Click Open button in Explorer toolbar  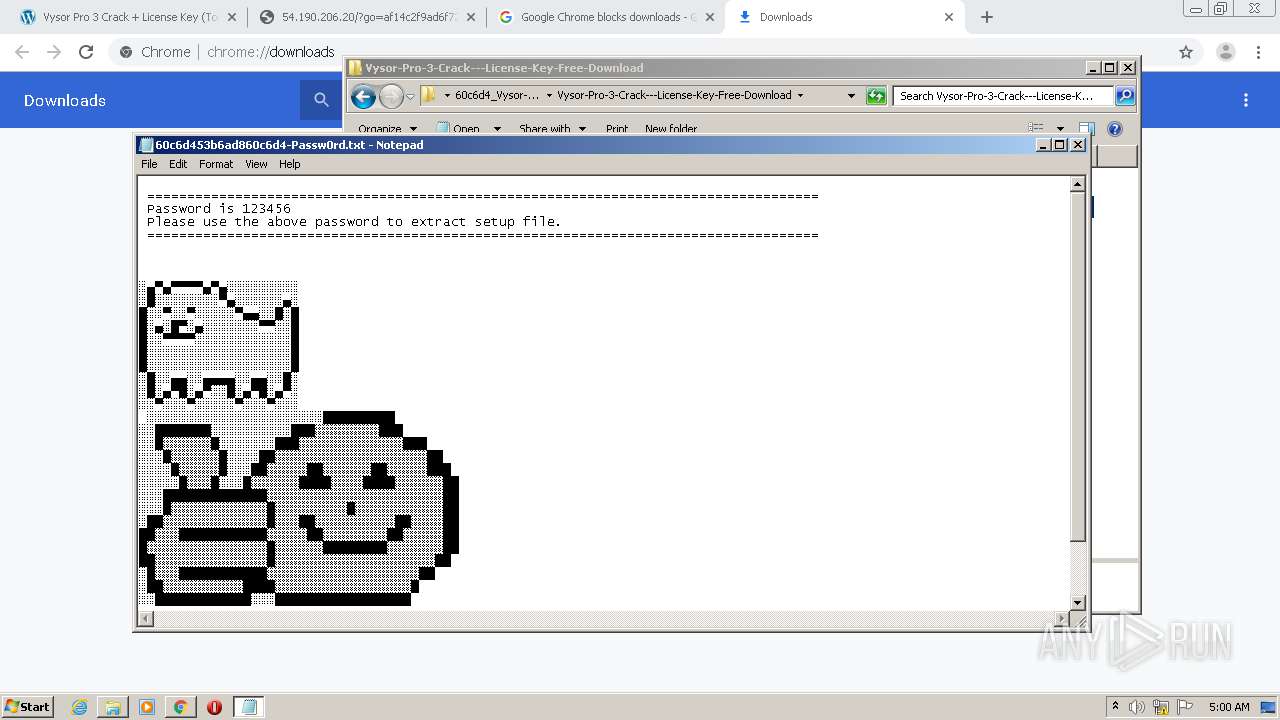tap(458, 129)
